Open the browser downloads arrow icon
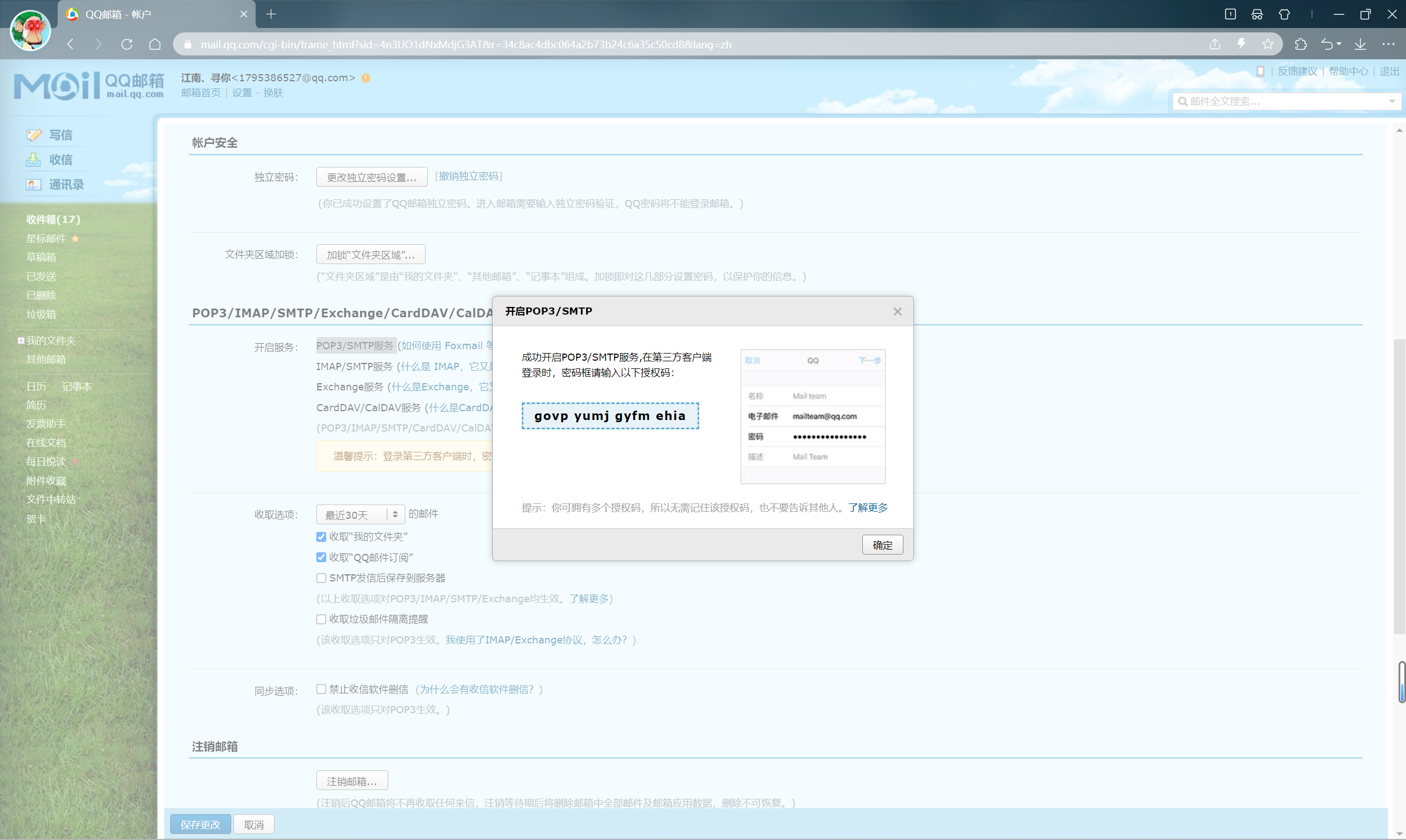Viewport: 1406px width, 840px height. (1360, 44)
